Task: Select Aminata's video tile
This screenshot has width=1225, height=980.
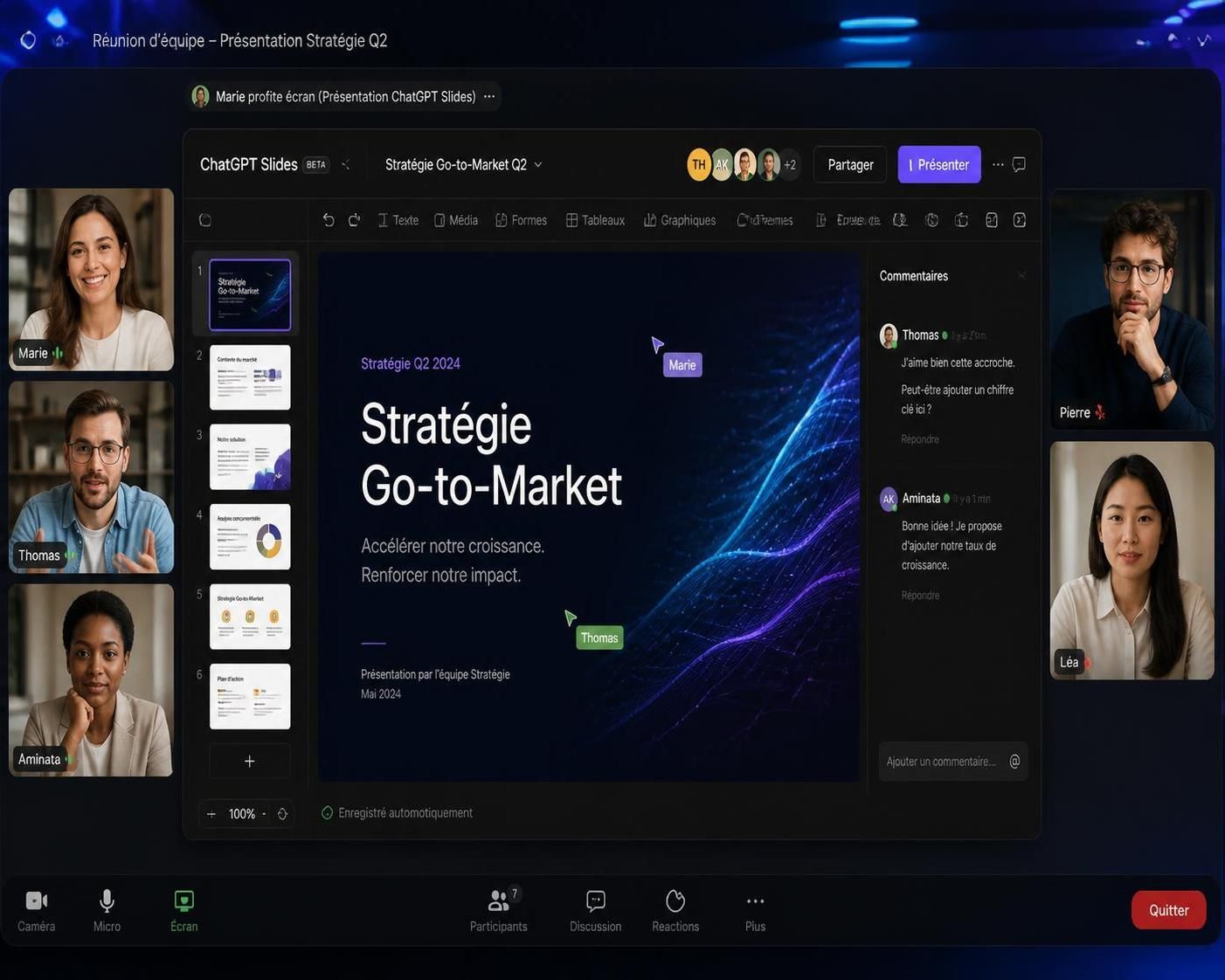Action: [x=92, y=680]
